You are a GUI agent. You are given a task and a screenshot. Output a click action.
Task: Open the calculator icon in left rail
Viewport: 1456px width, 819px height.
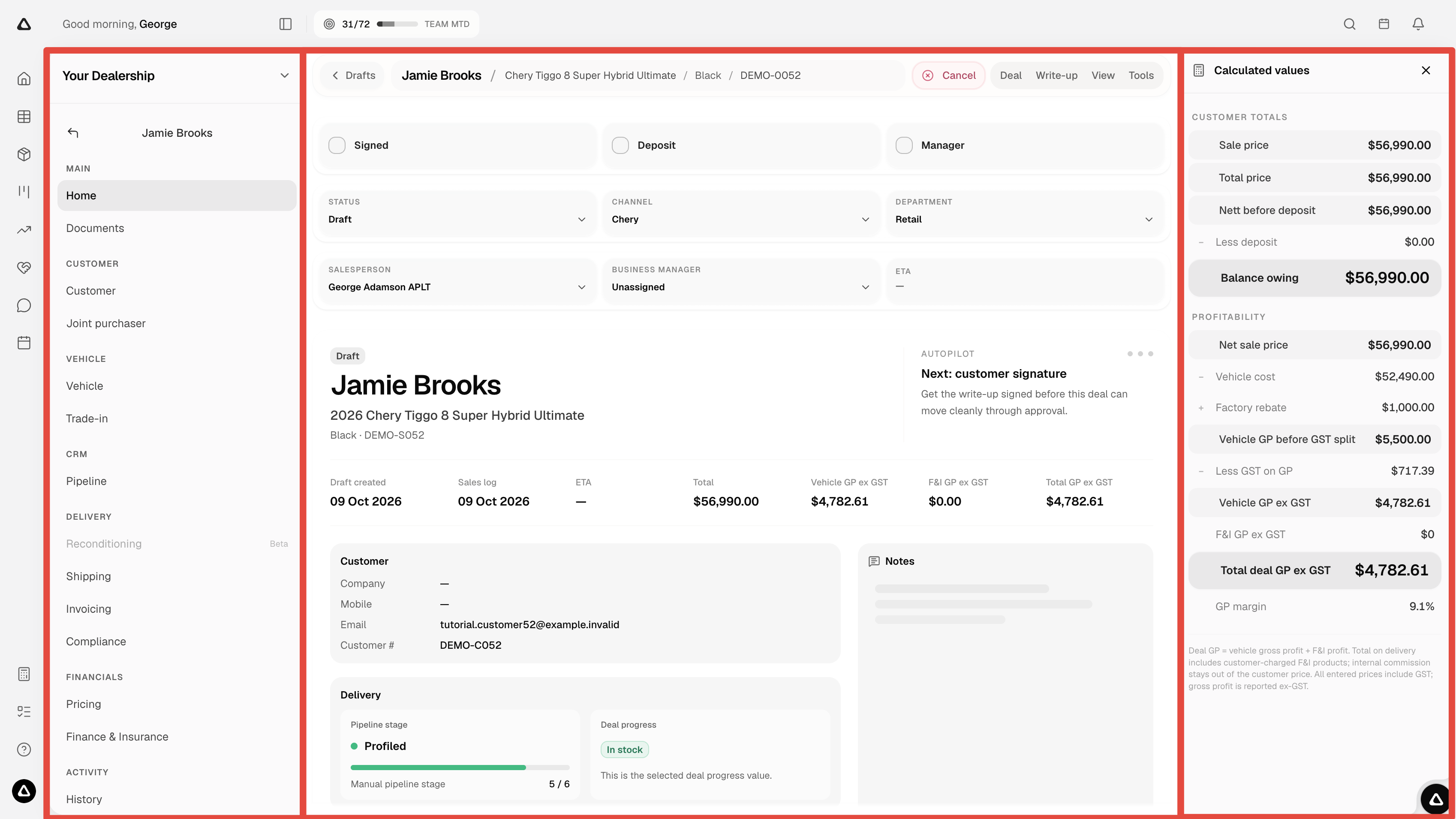24,674
